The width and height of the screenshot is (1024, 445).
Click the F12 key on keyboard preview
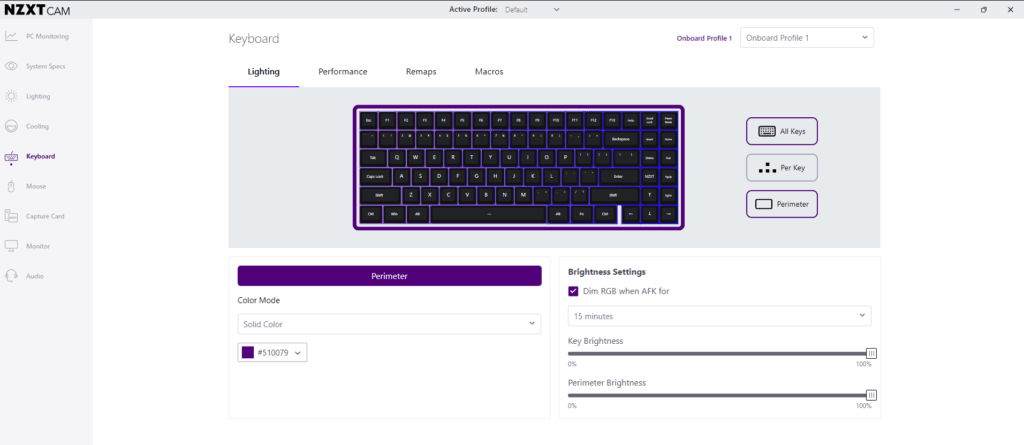click(594, 120)
